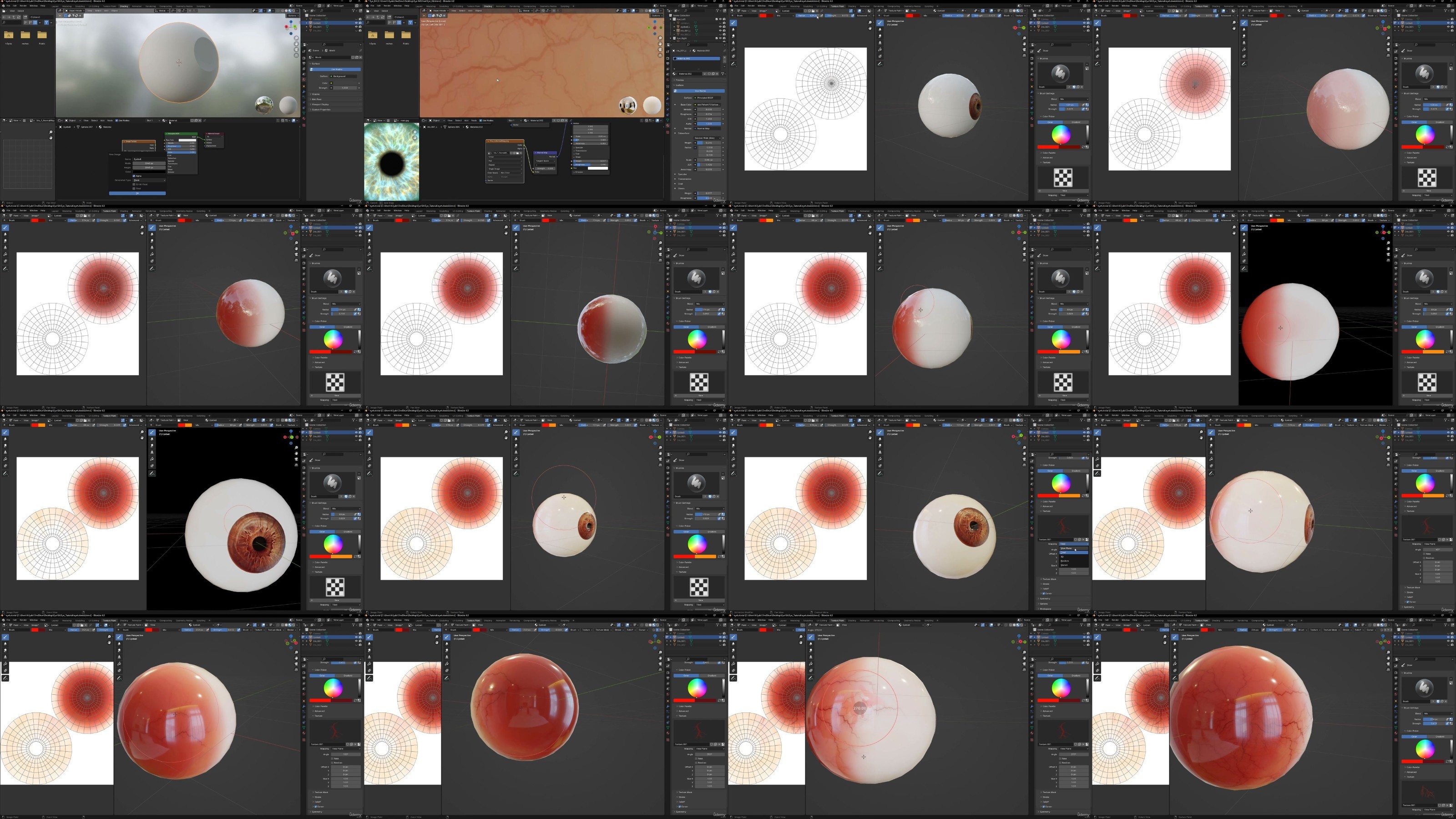
Task: Click Name field reading Eyeball in New Image dialog
Action: 149,159
